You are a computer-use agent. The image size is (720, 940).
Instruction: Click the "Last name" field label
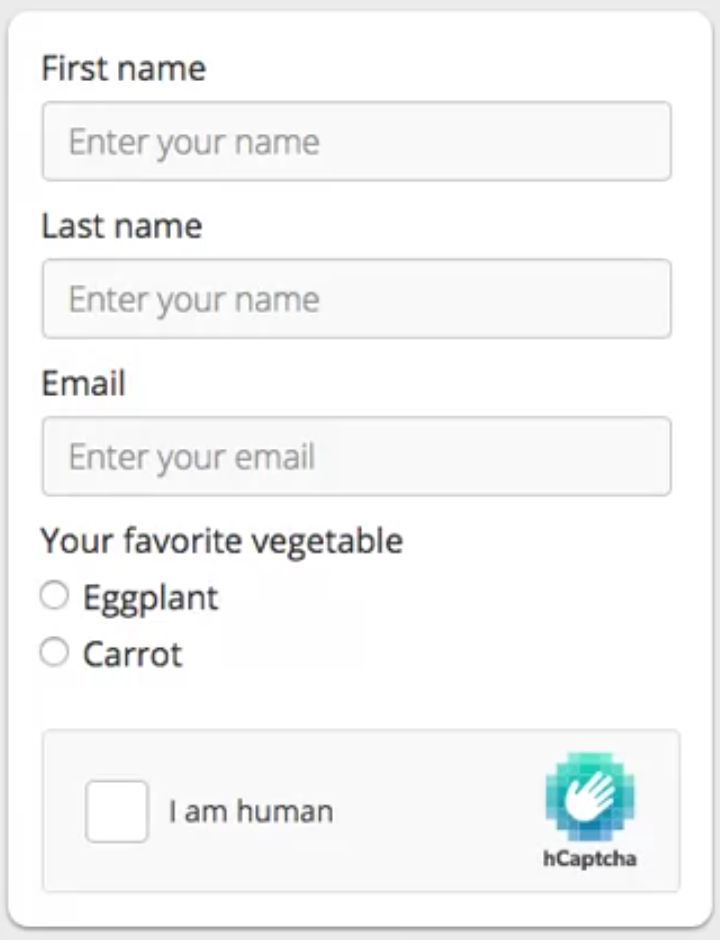pyautogui.click(x=121, y=226)
